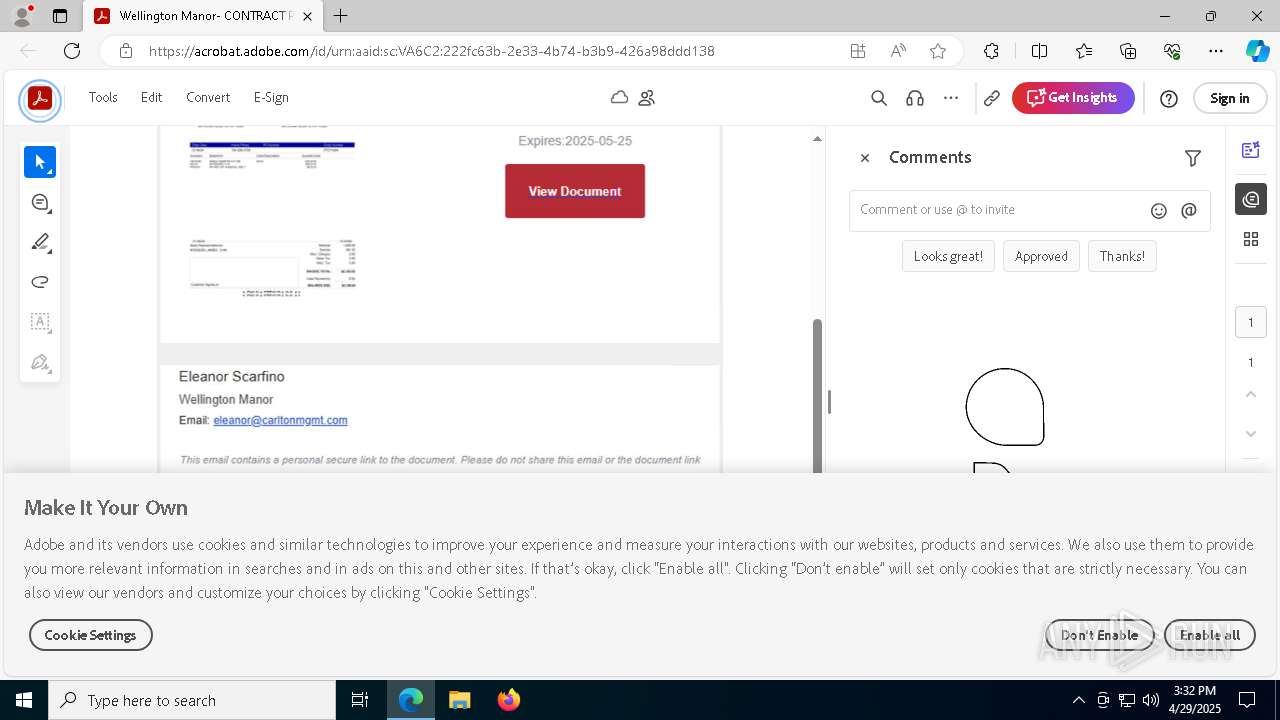Select the text box tool
The image size is (1280, 720).
(x=40, y=322)
